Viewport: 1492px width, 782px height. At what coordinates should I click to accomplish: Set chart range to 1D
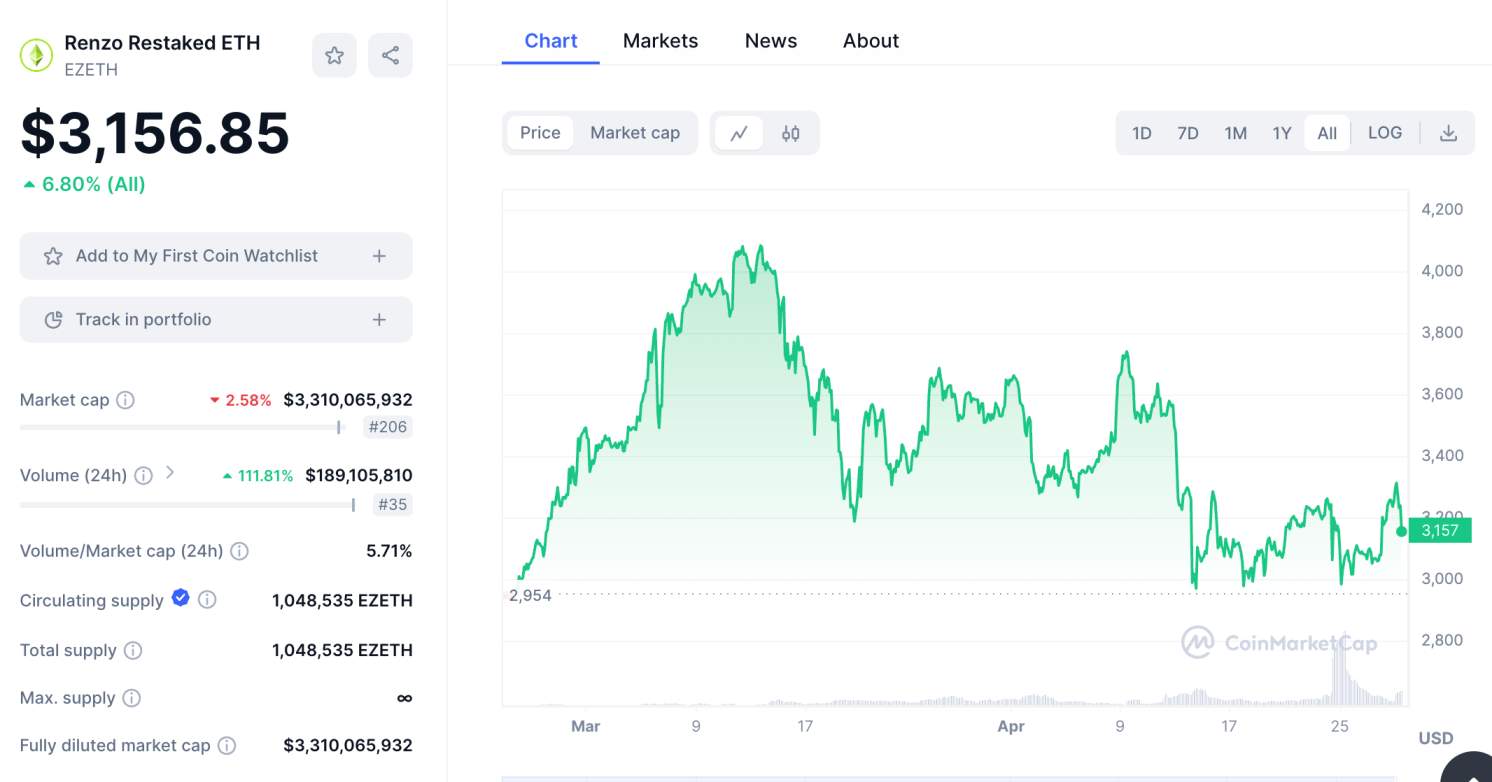tap(1141, 133)
